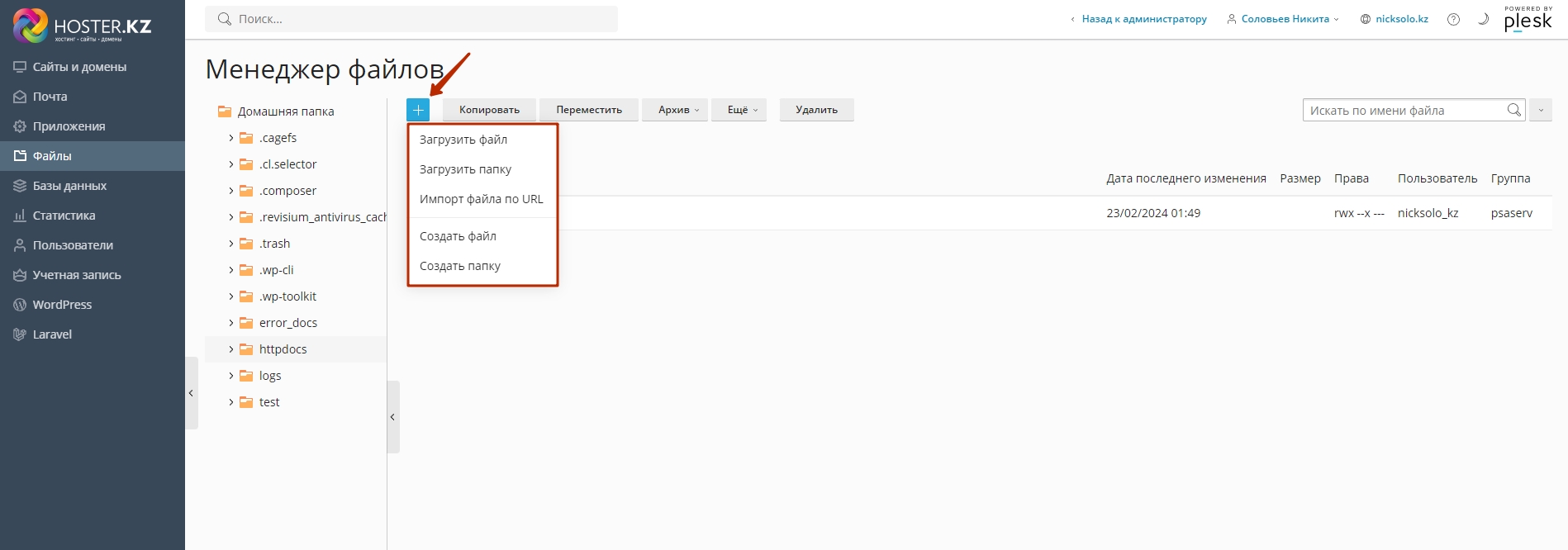Click the Plesk logo
The width and height of the screenshot is (1568, 550).
[1528, 19]
